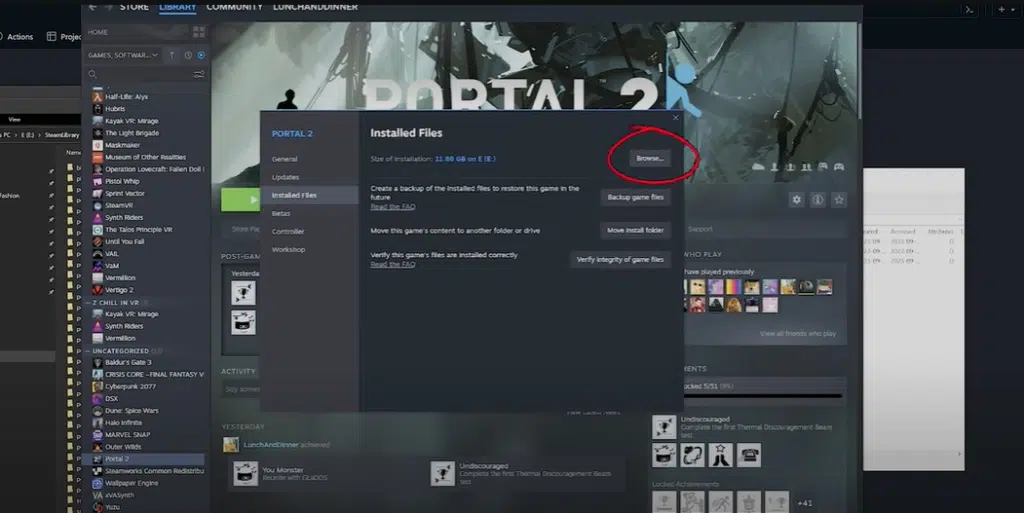Click the achievements progress bar
1024x513 pixels.
coord(762,396)
